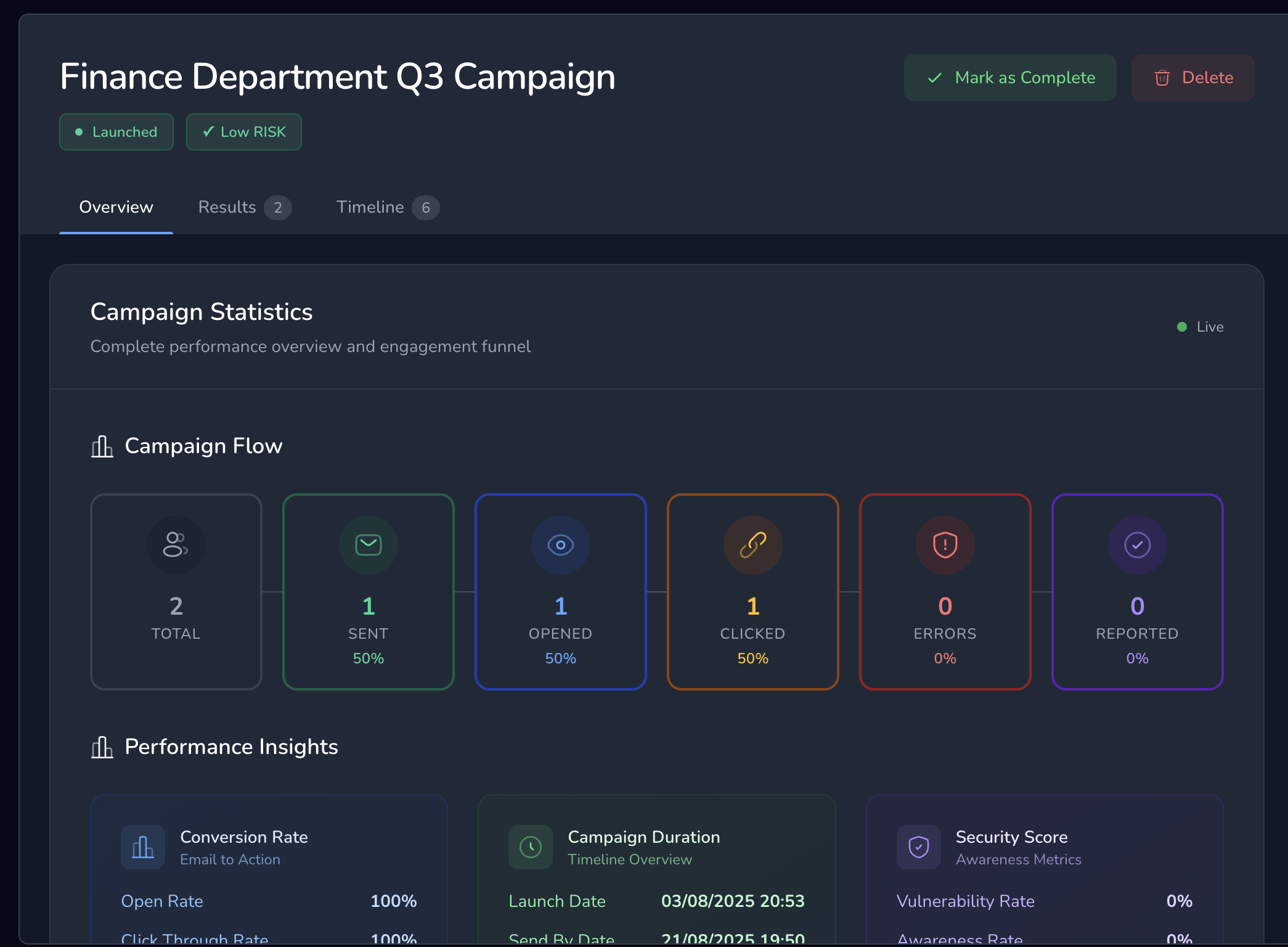Click the Security Score card title
This screenshot has height=947, width=1288.
click(1011, 837)
